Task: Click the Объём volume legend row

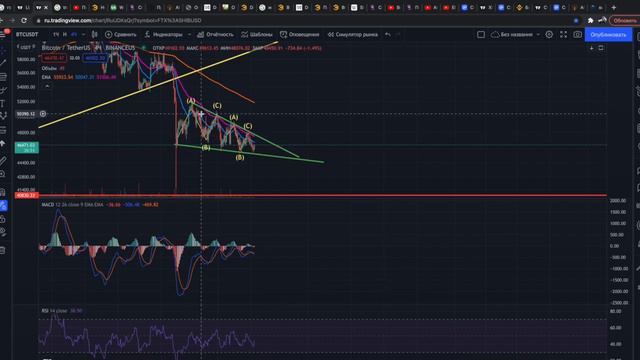Action: (x=53, y=69)
